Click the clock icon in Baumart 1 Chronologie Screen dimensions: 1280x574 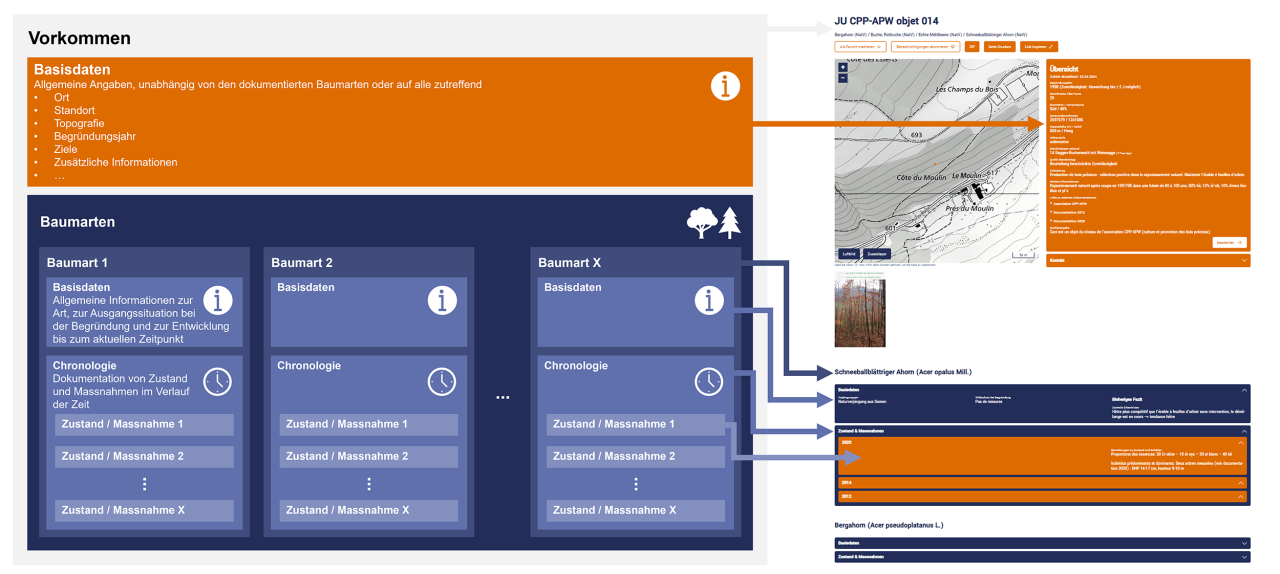[x=218, y=381]
